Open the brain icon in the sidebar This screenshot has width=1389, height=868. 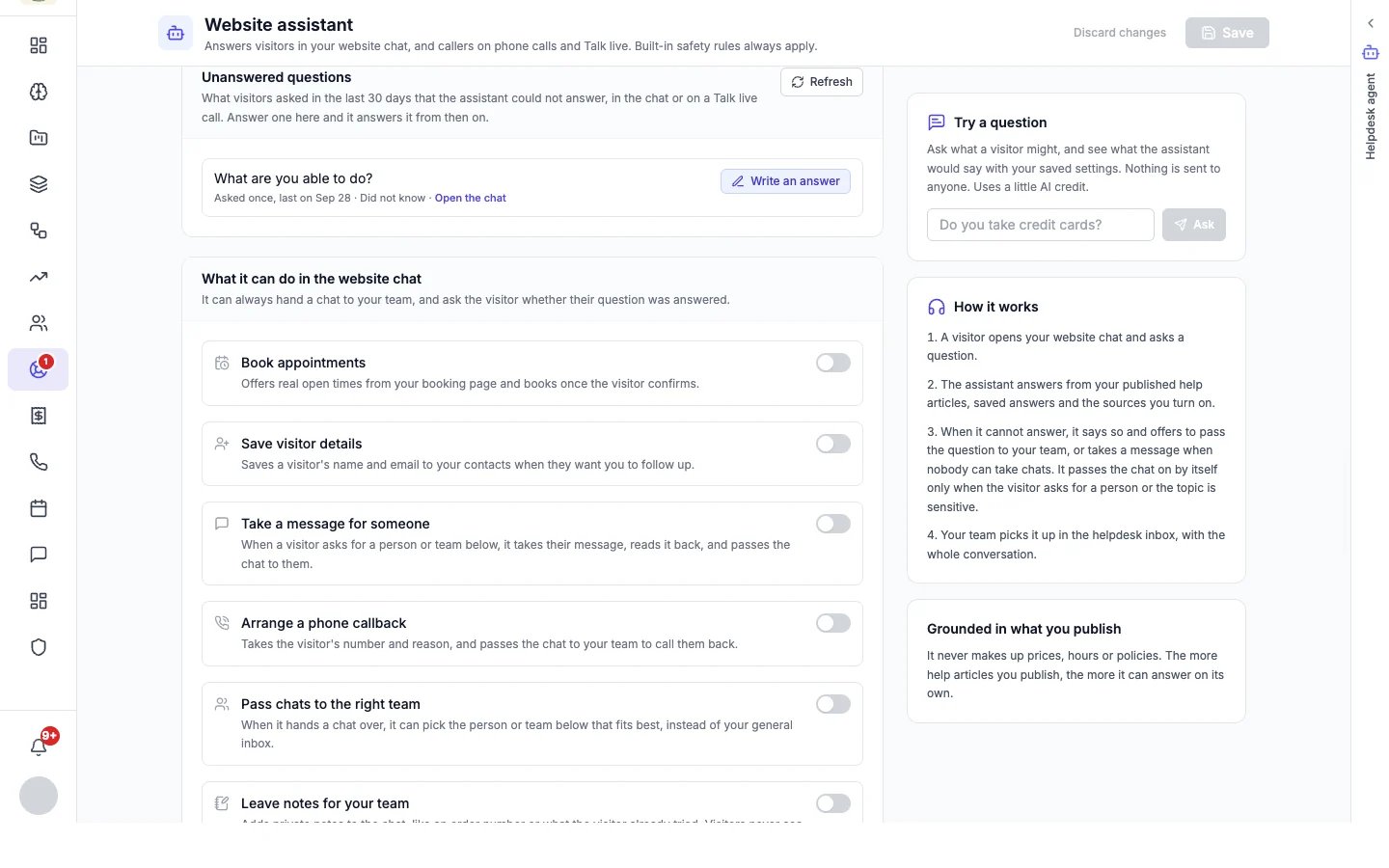pyautogui.click(x=39, y=92)
